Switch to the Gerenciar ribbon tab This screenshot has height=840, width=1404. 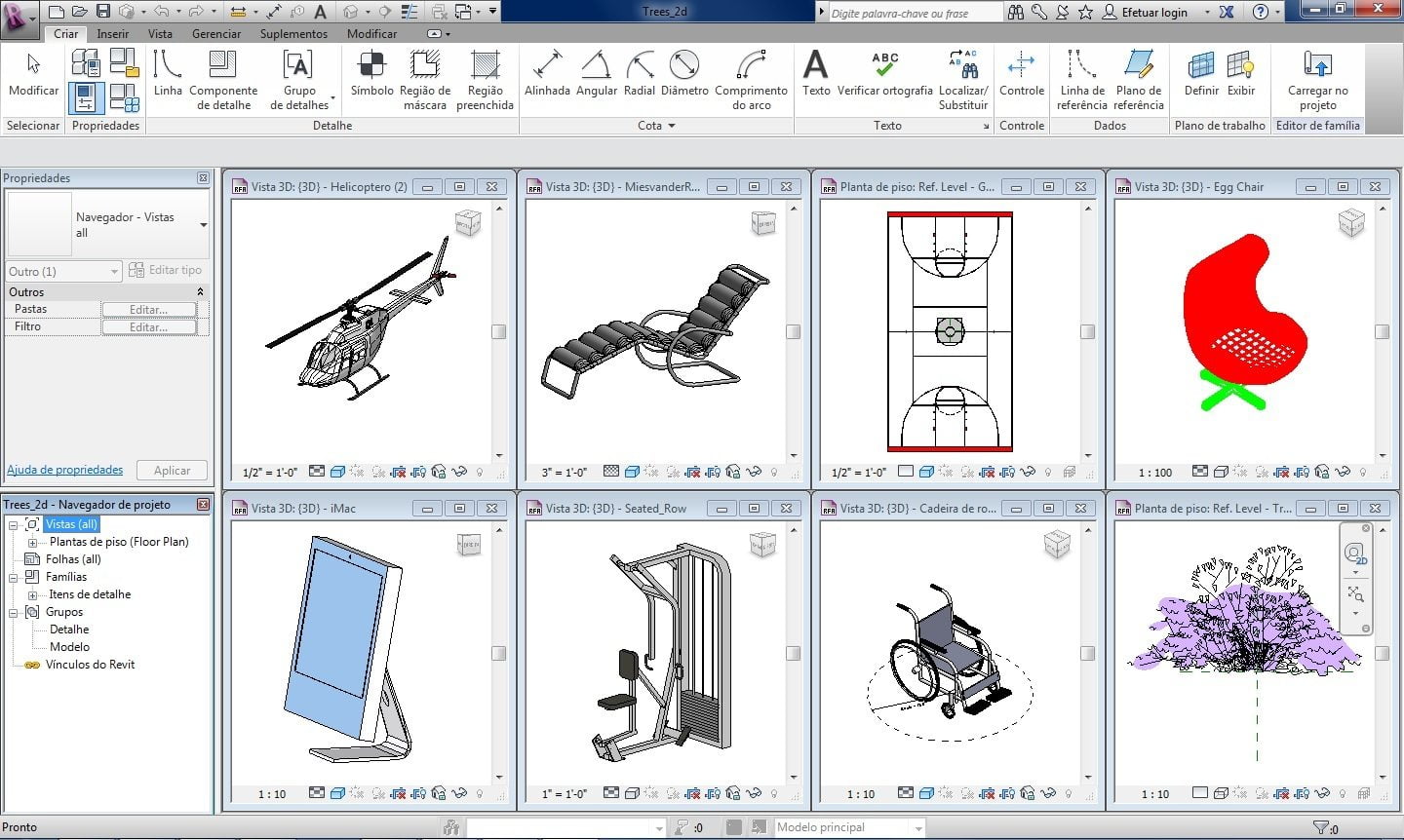click(x=216, y=33)
